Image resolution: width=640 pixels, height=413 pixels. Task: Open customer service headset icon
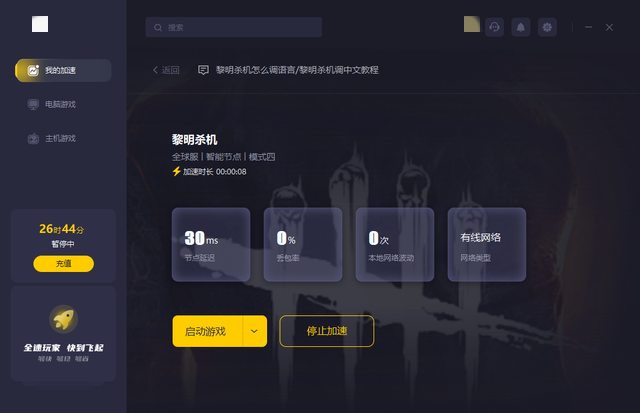click(x=494, y=27)
